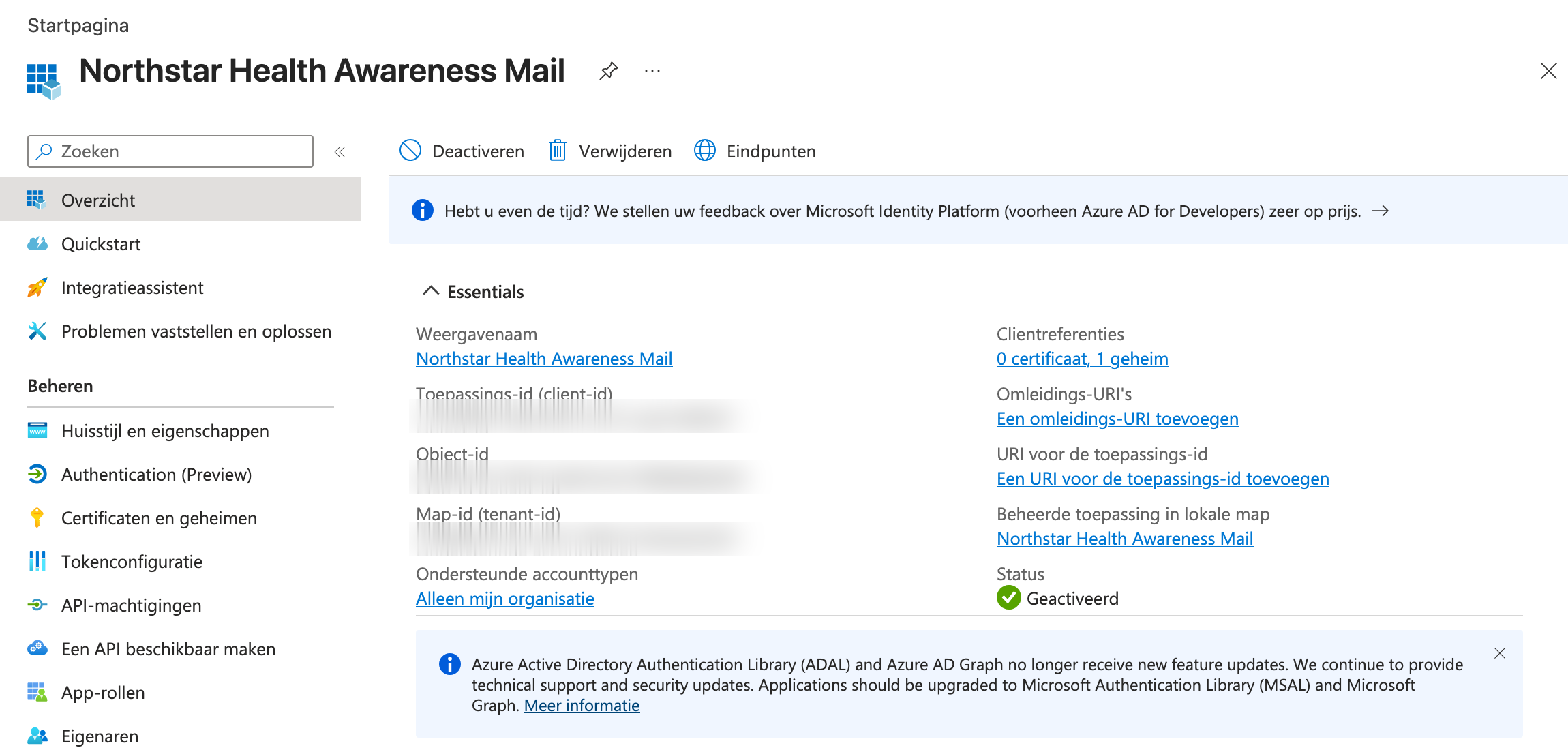Viewport: 1568px width, 750px height.
Task: Click the app registration icon beside the title
Action: pos(44,81)
